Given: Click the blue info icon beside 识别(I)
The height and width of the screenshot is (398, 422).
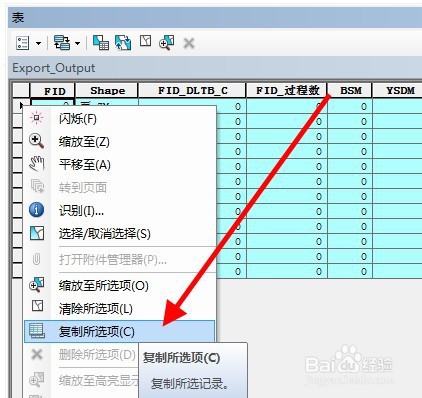Looking at the screenshot, I should (37, 210).
